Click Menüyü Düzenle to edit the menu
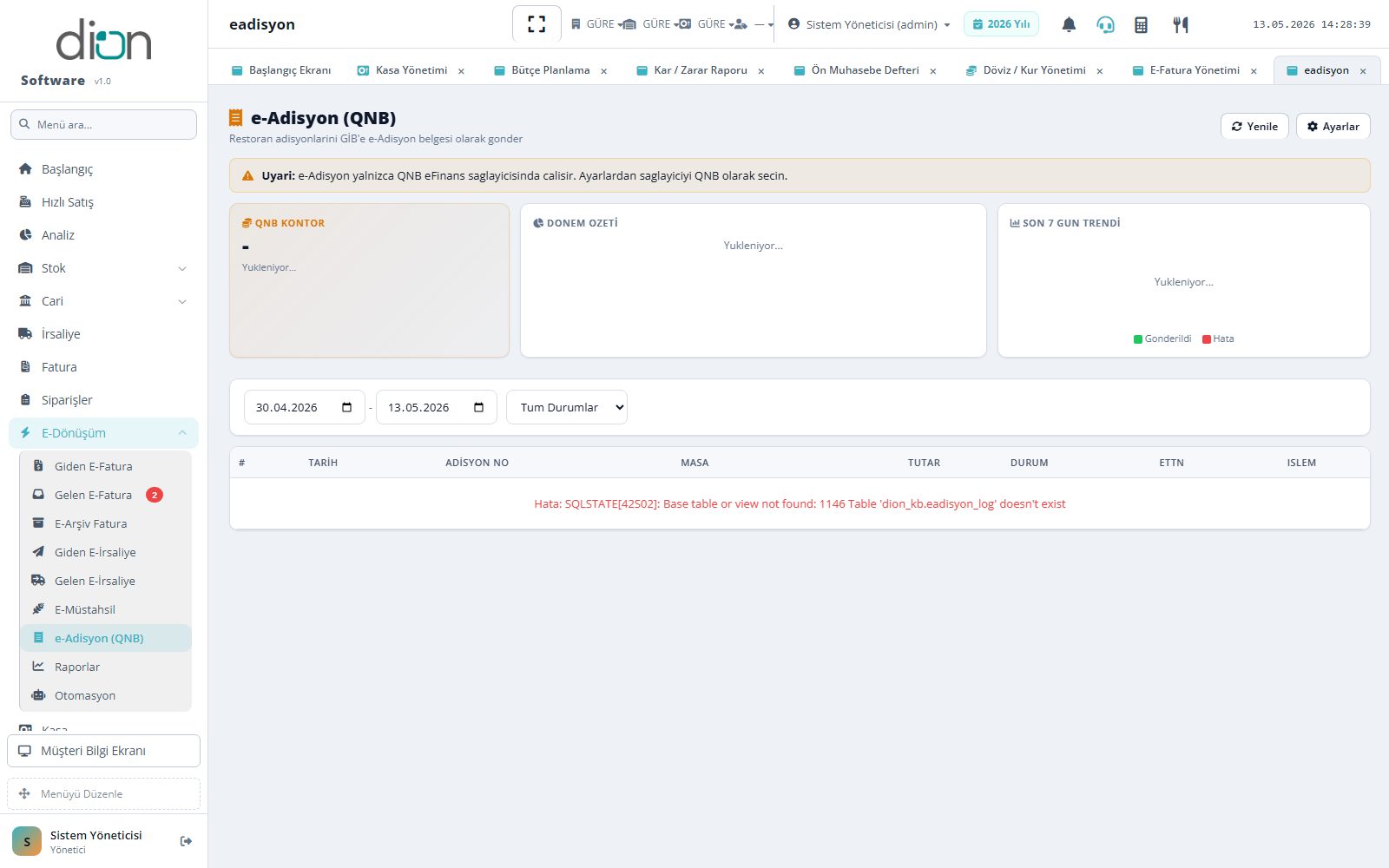 coord(103,793)
